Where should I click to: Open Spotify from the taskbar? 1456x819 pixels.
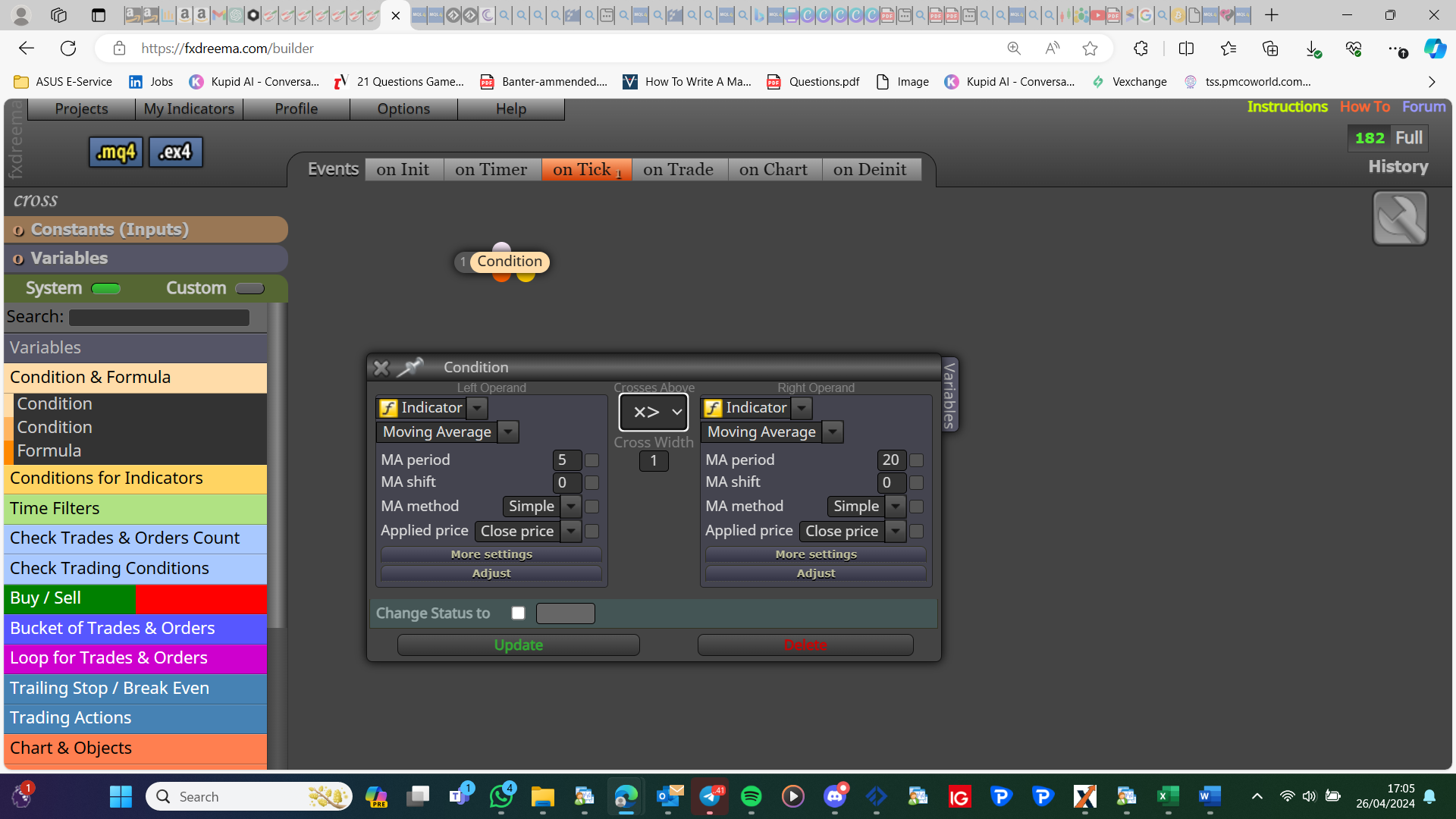point(751,796)
